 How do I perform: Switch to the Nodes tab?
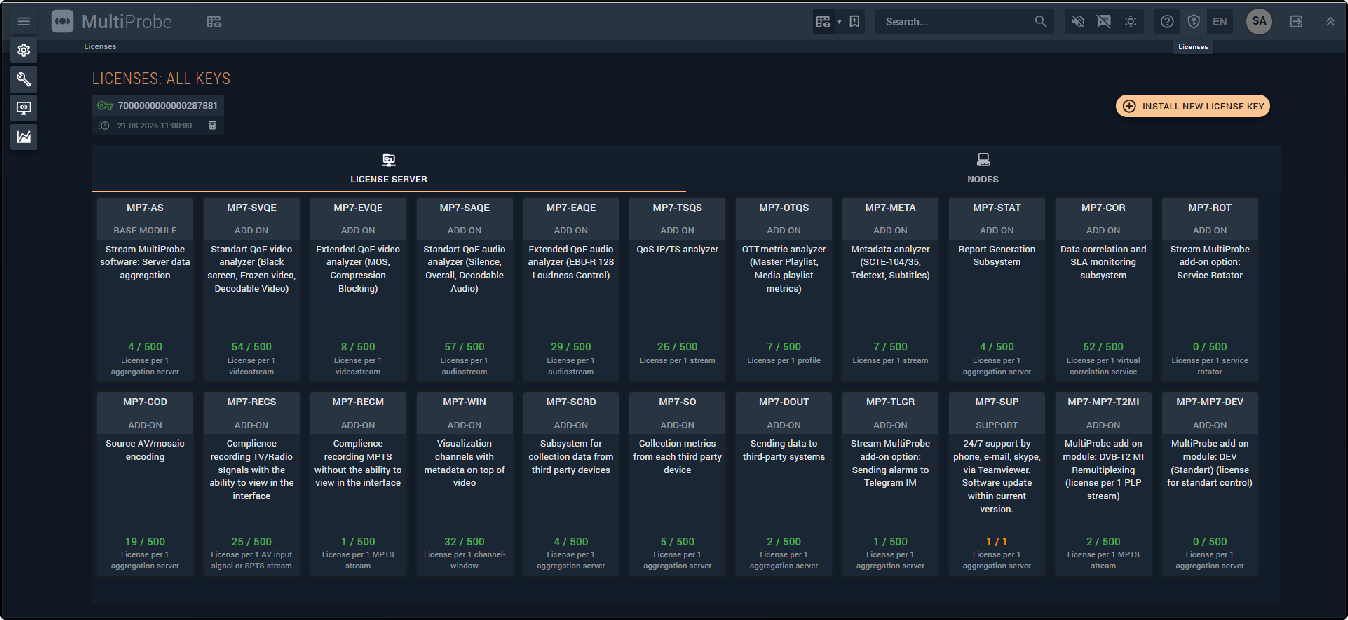(983, 168)
